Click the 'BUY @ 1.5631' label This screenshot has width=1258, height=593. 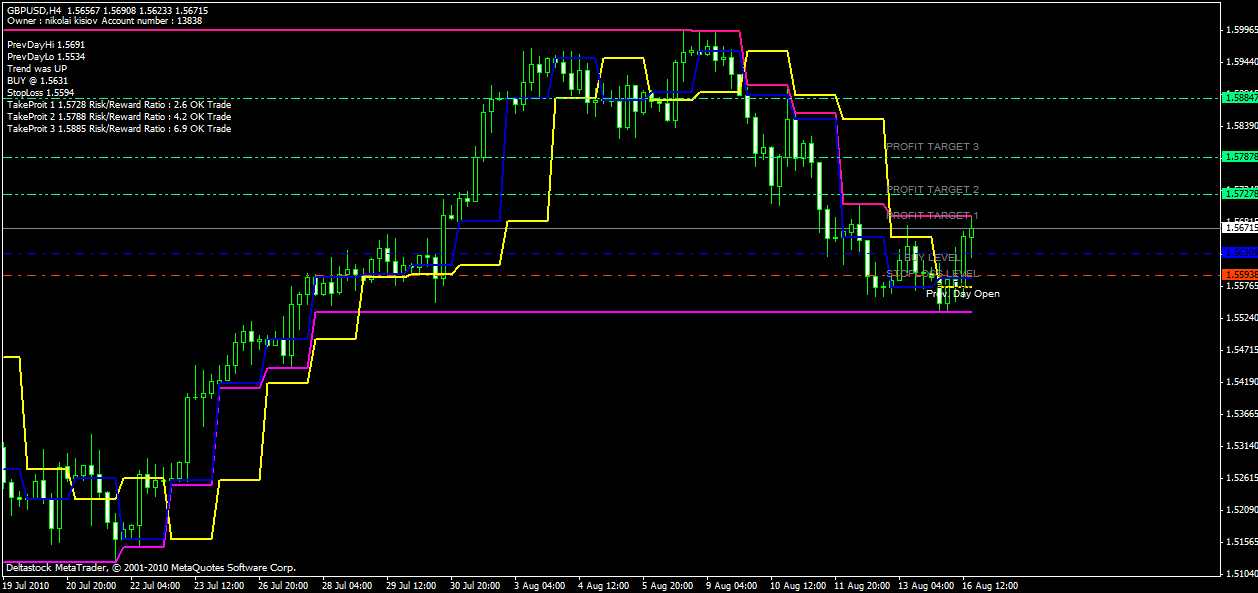(37, 81)
